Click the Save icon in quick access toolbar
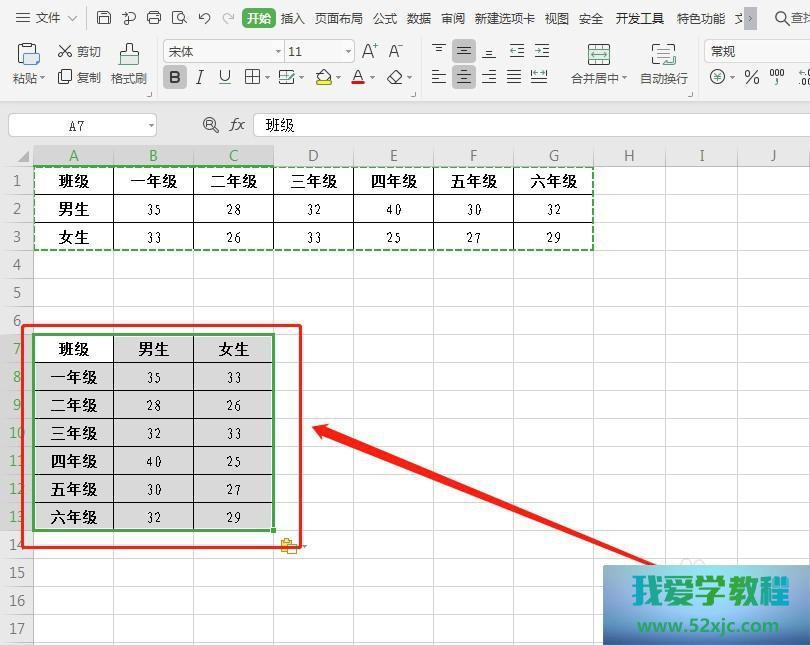 pyautogui.click(x=104, y=18)
